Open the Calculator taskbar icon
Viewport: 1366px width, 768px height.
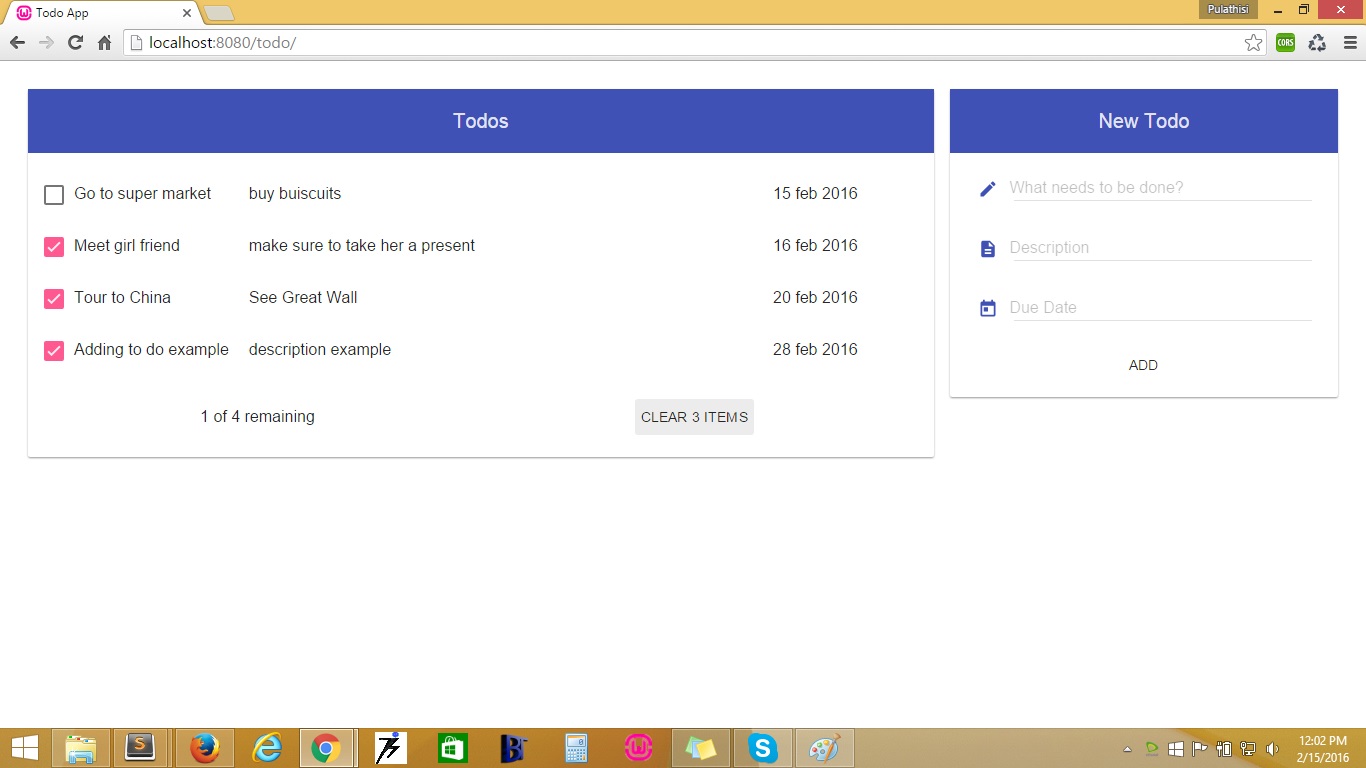point(576,748)
